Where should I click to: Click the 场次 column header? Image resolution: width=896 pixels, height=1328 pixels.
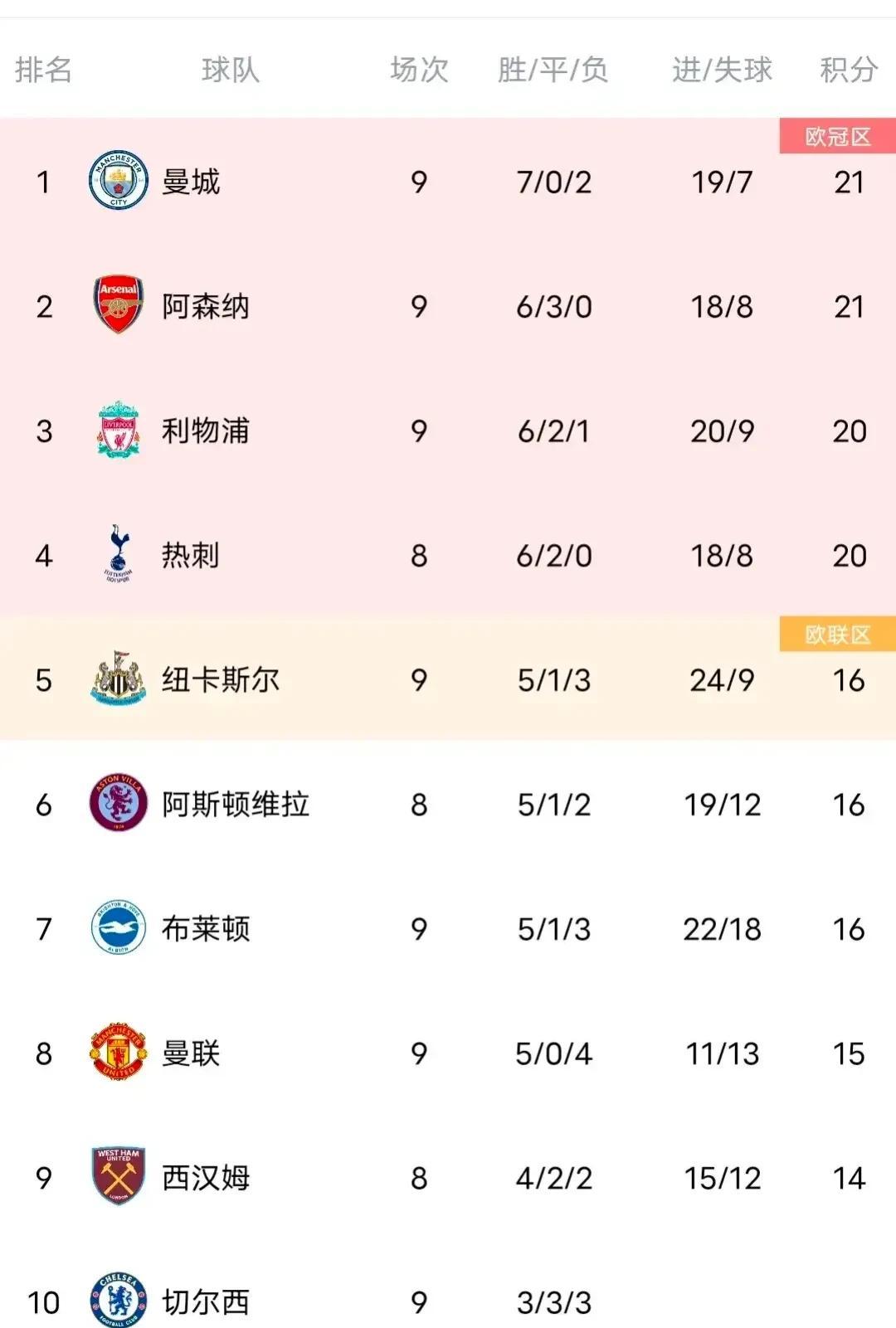[x=419, y=70]
